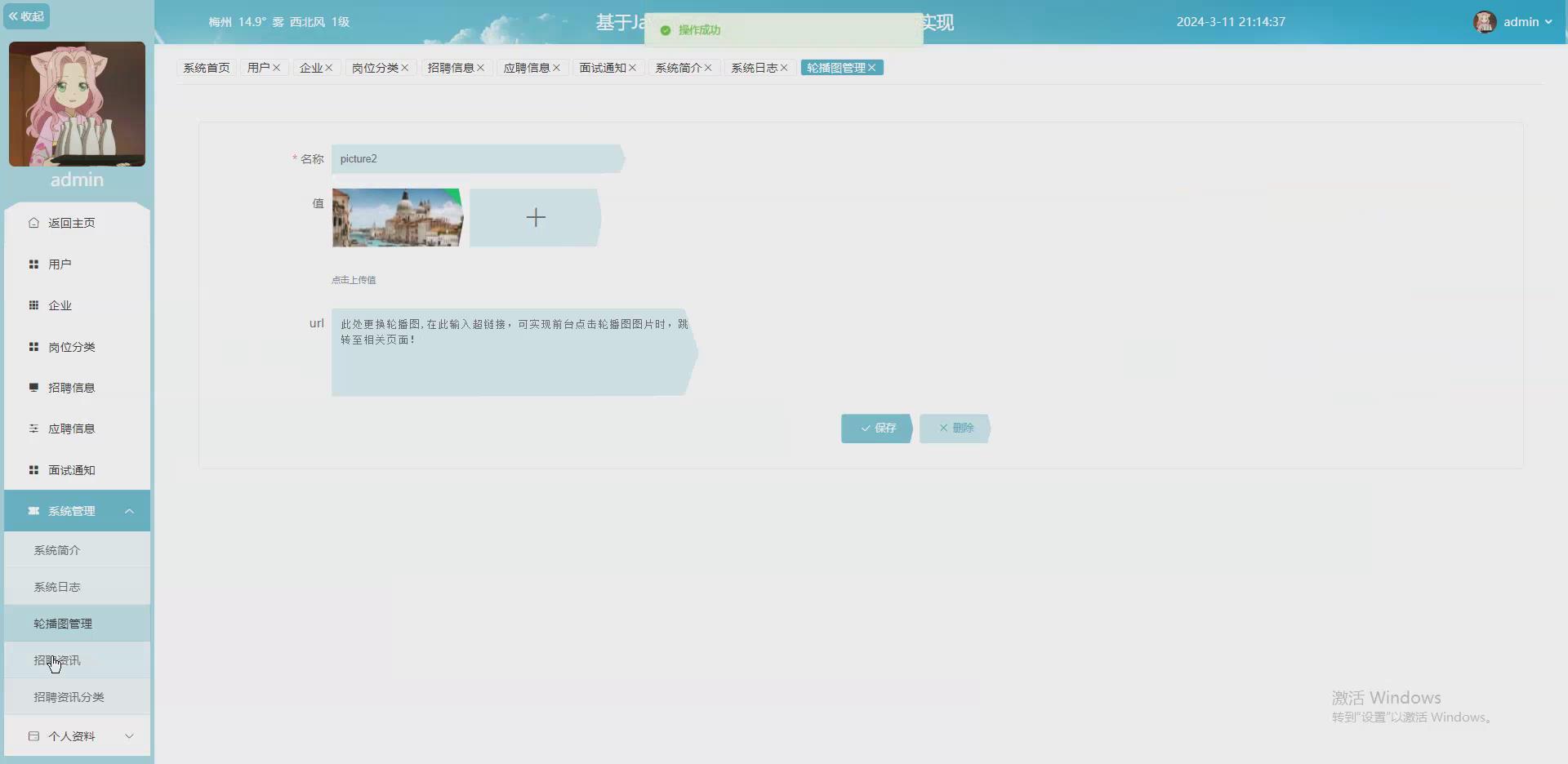Screen dimensions: 1568x764
Task: Close the 轮播图管理 tab
Action: tap(872, 68)
